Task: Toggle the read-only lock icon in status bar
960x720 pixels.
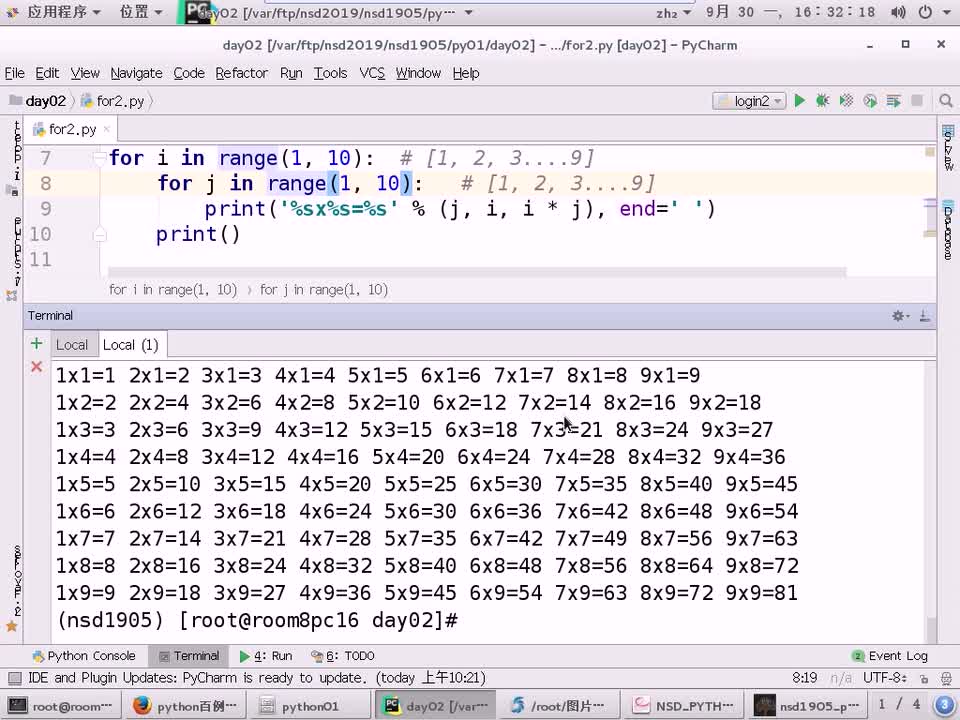Action: [x=924, y=678]
